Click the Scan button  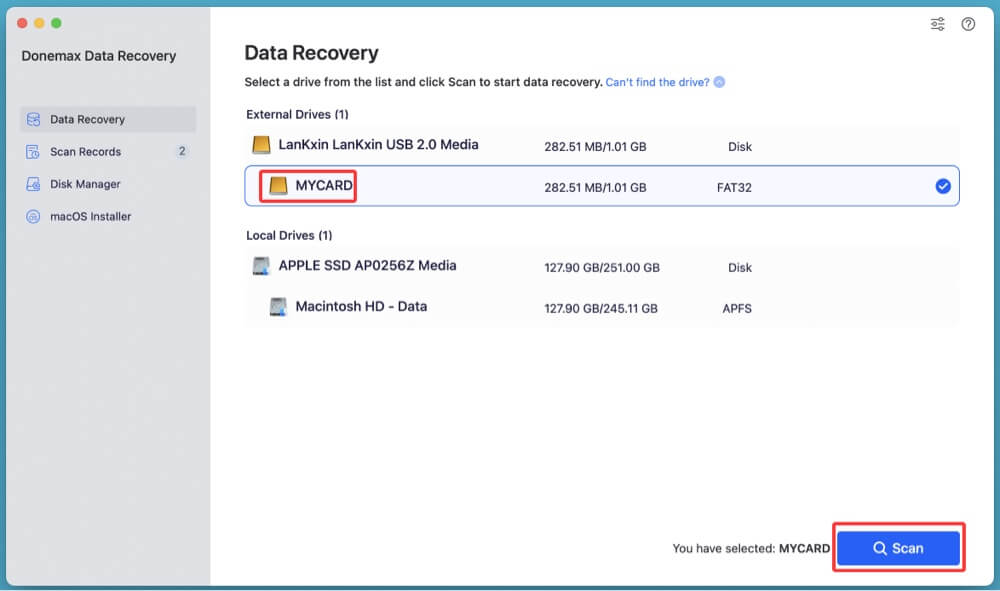(x=897, y=548)
